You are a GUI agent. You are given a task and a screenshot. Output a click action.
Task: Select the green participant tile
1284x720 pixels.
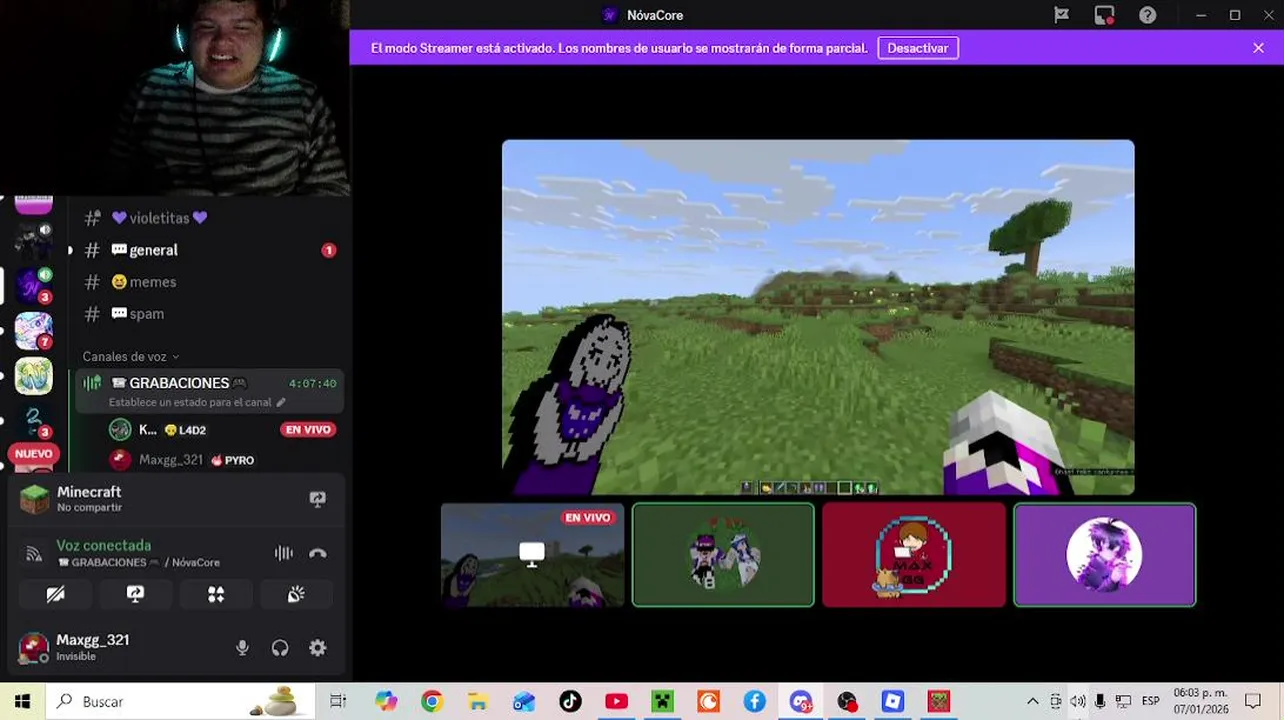(723, 555)
